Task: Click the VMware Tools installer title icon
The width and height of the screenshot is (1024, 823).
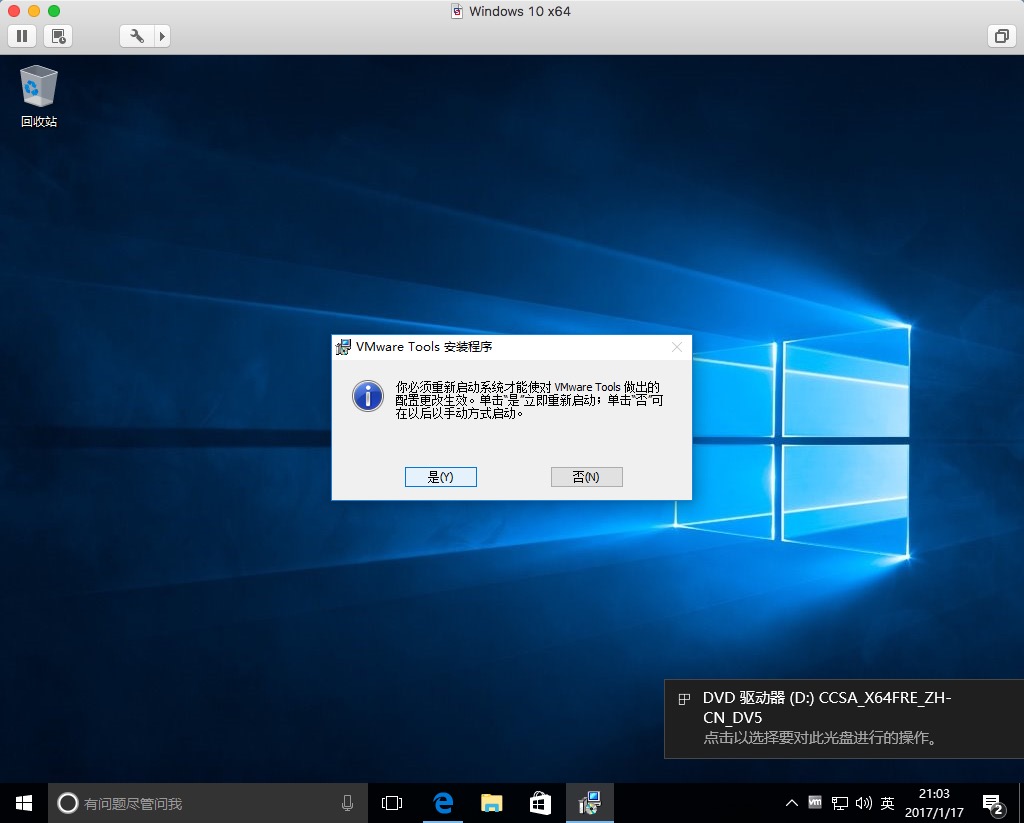Action: coord(343,347)
